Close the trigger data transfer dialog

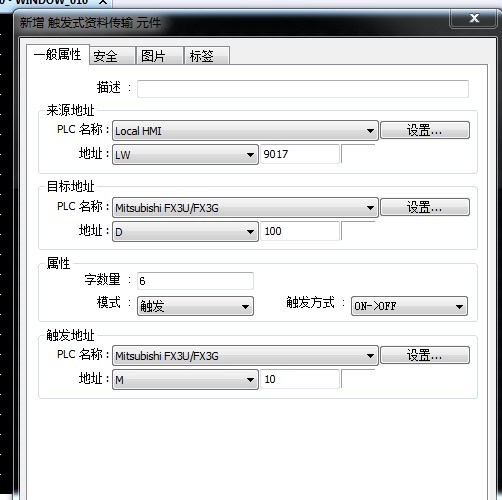473,18
